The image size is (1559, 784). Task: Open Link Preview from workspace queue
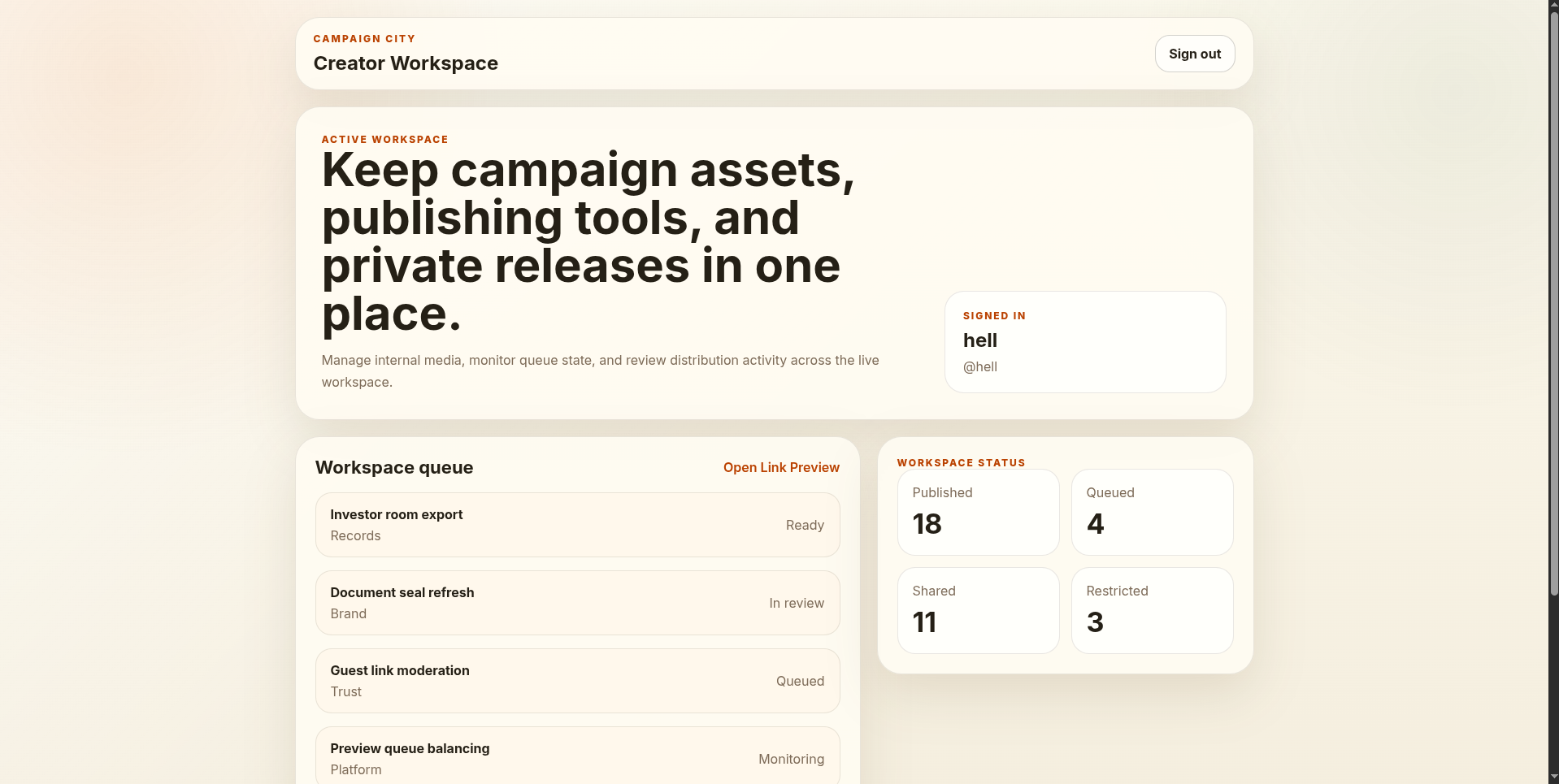pyautogui.click(x=780, y=467)
